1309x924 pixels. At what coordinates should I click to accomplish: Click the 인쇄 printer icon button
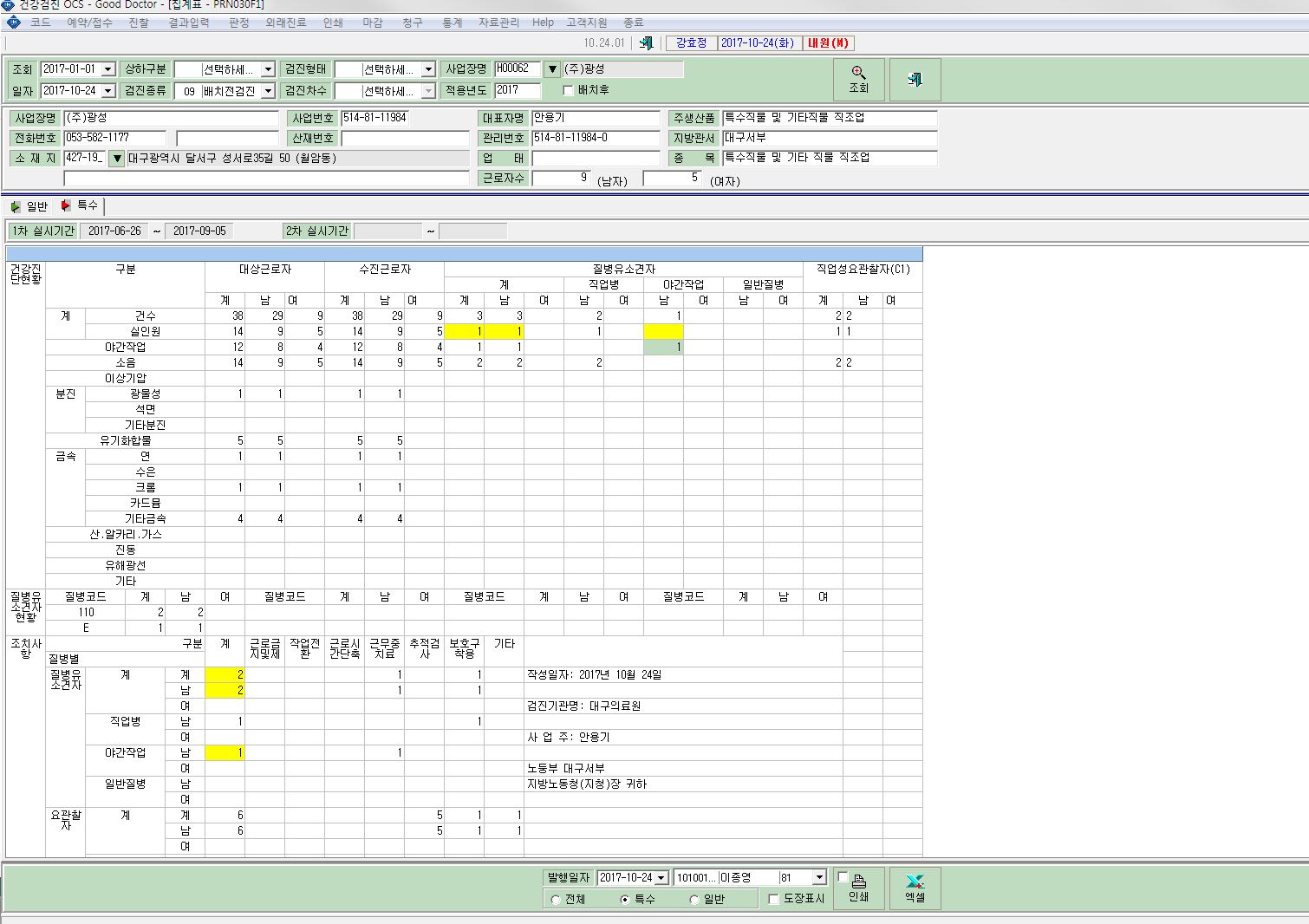pyautogui.click(x=858, y=888)
